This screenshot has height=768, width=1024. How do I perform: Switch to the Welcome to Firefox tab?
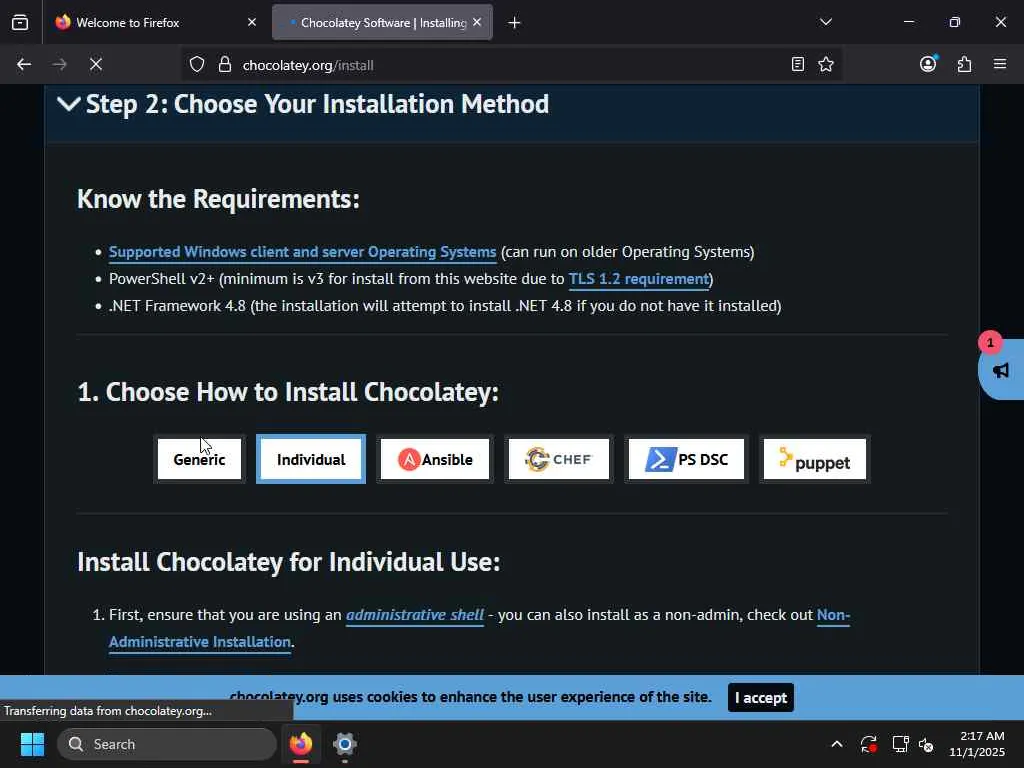pyautogui.click(x=153, y=22)
